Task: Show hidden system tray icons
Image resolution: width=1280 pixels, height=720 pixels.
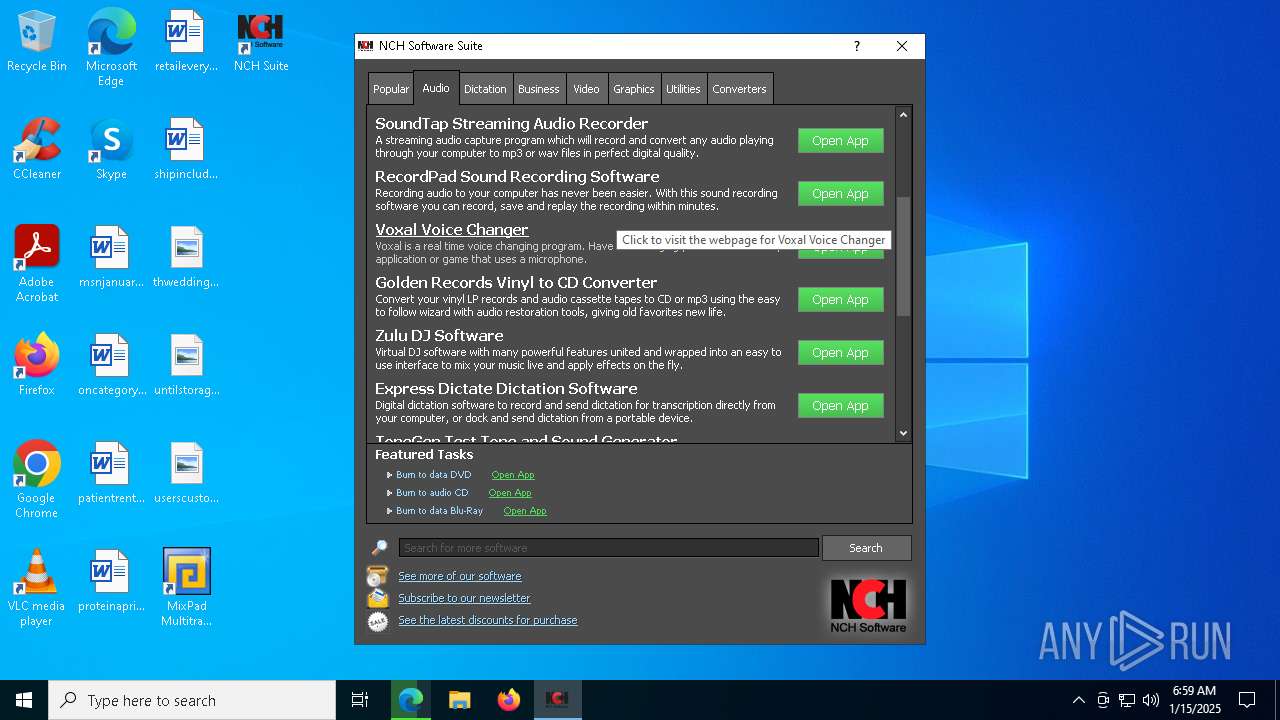Action: point(1078,700)
